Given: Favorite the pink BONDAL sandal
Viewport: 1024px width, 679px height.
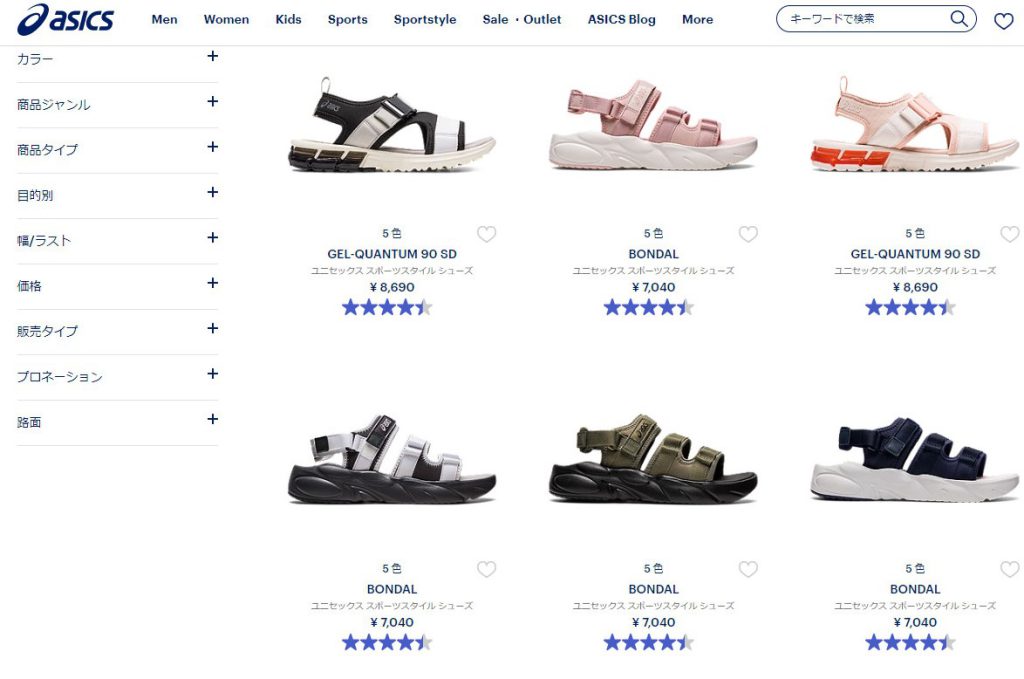Looking at the screenshot, I should [748, 234].
